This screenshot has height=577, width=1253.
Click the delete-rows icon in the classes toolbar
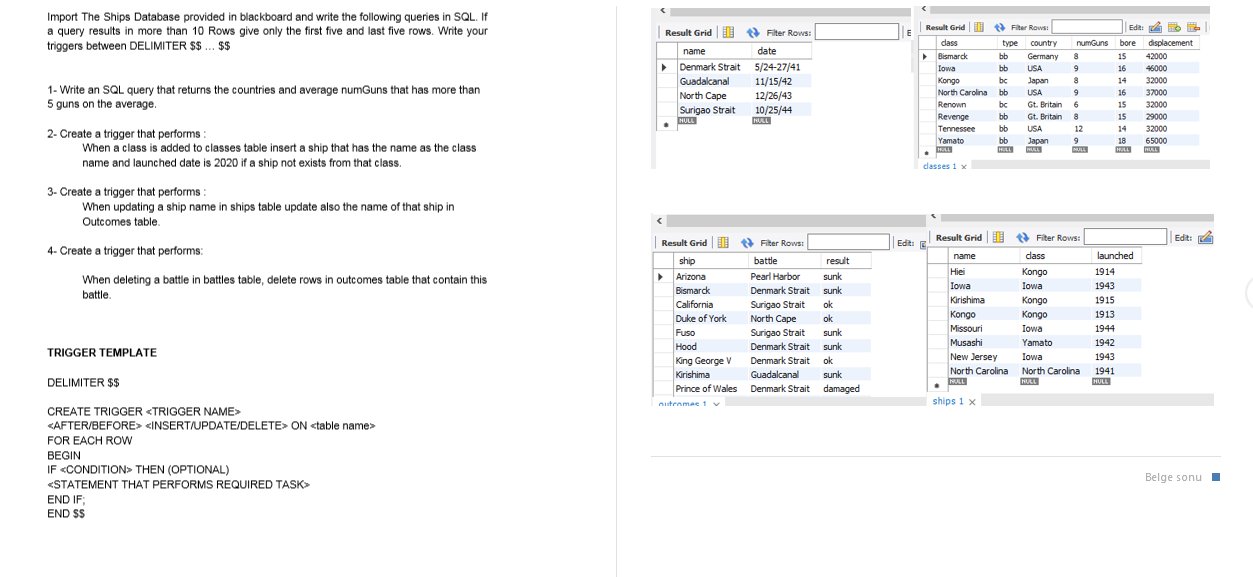(1192, 29)
